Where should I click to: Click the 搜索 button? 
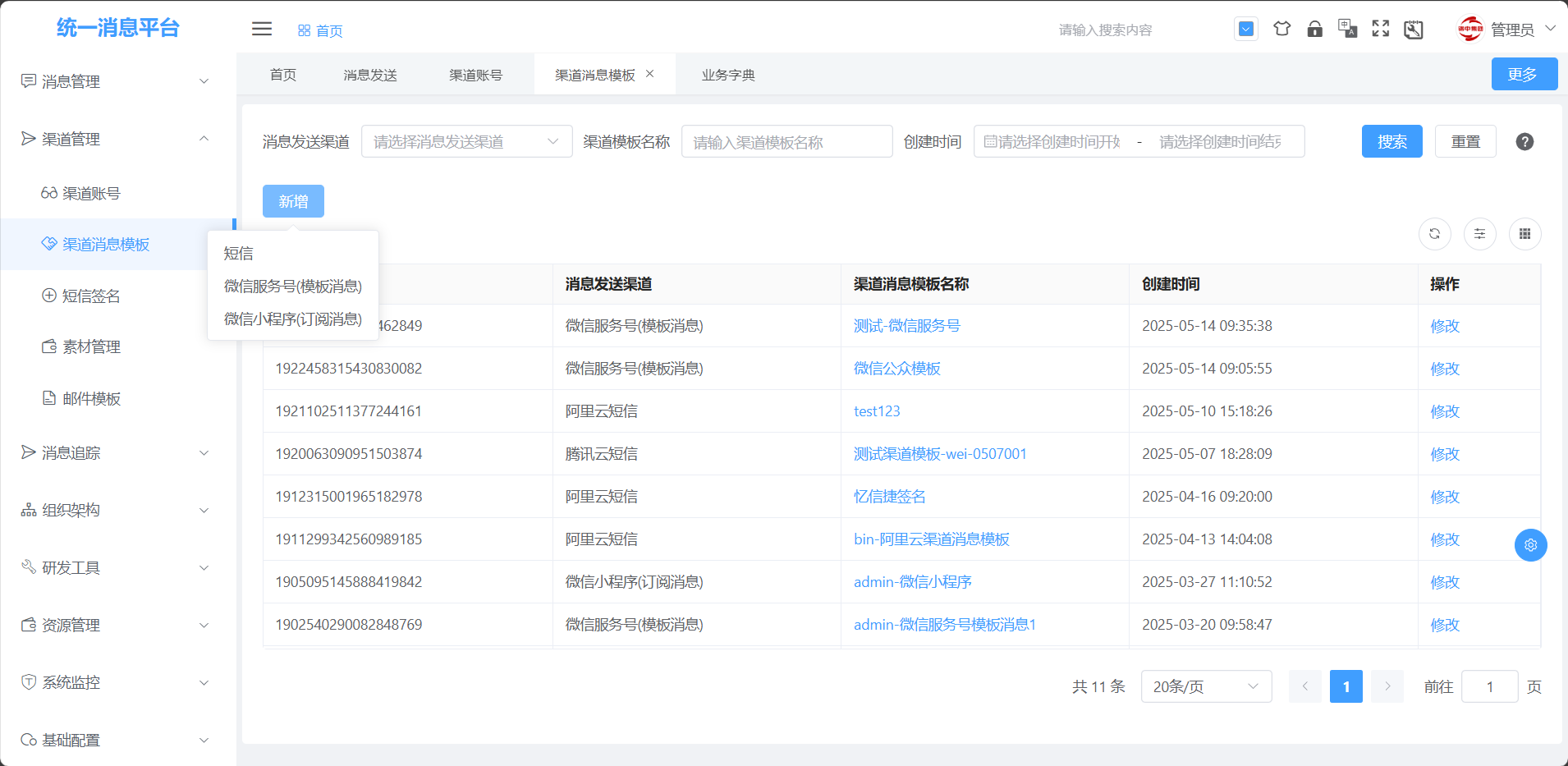click(1391, 141)
